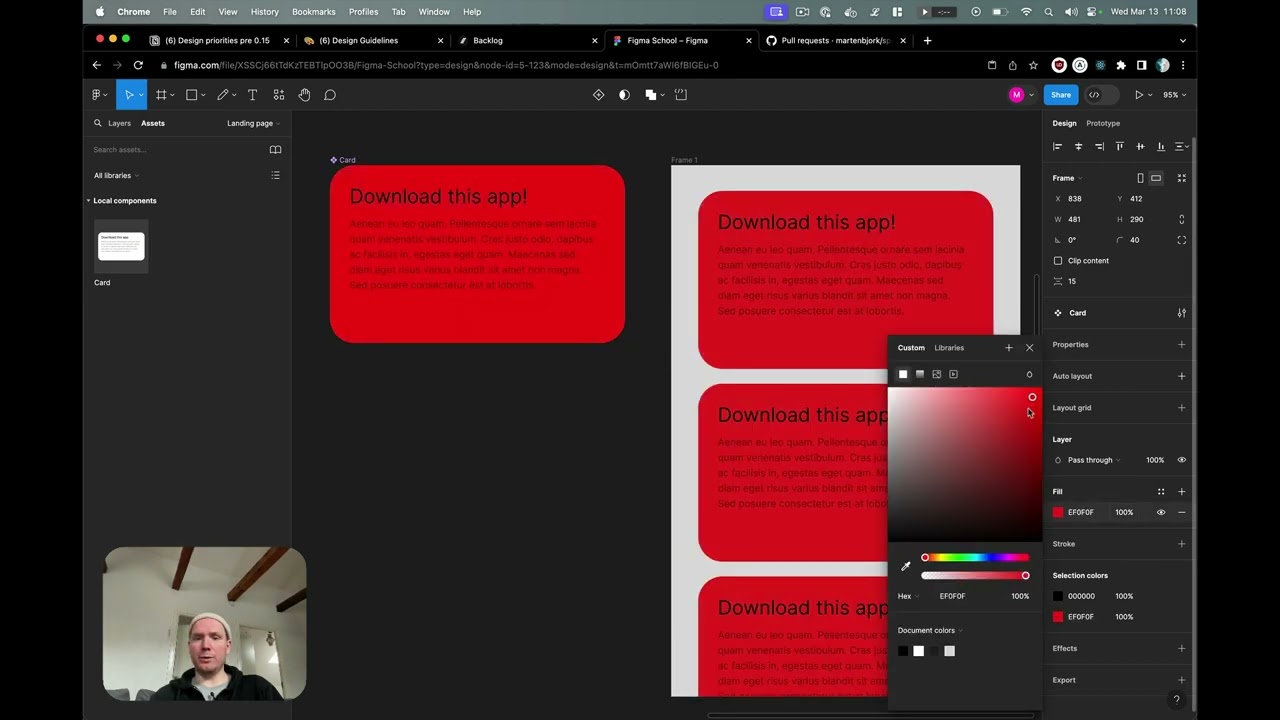Screen dimensions: 1280x720
Task: Click the crop/slice toolbar icon
Action: click(681, 95)
